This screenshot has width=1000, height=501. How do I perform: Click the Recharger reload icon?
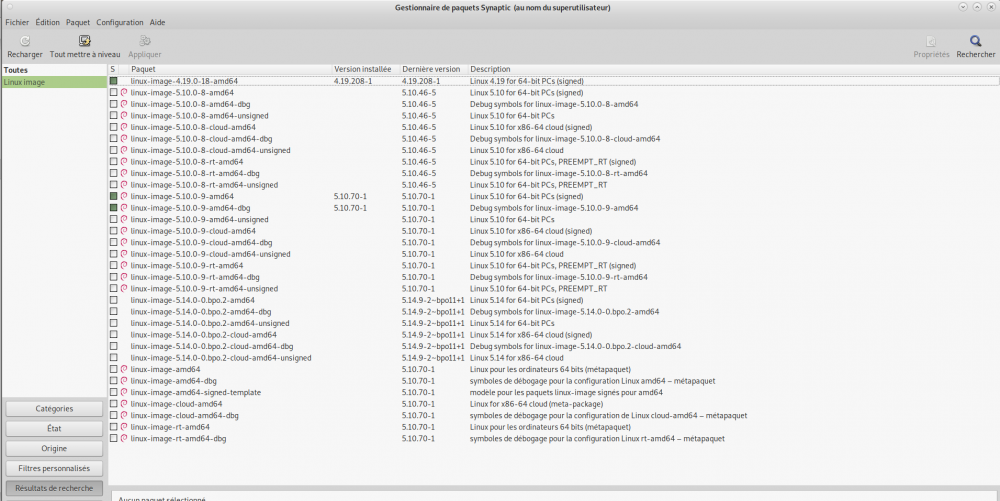point(24,41)
